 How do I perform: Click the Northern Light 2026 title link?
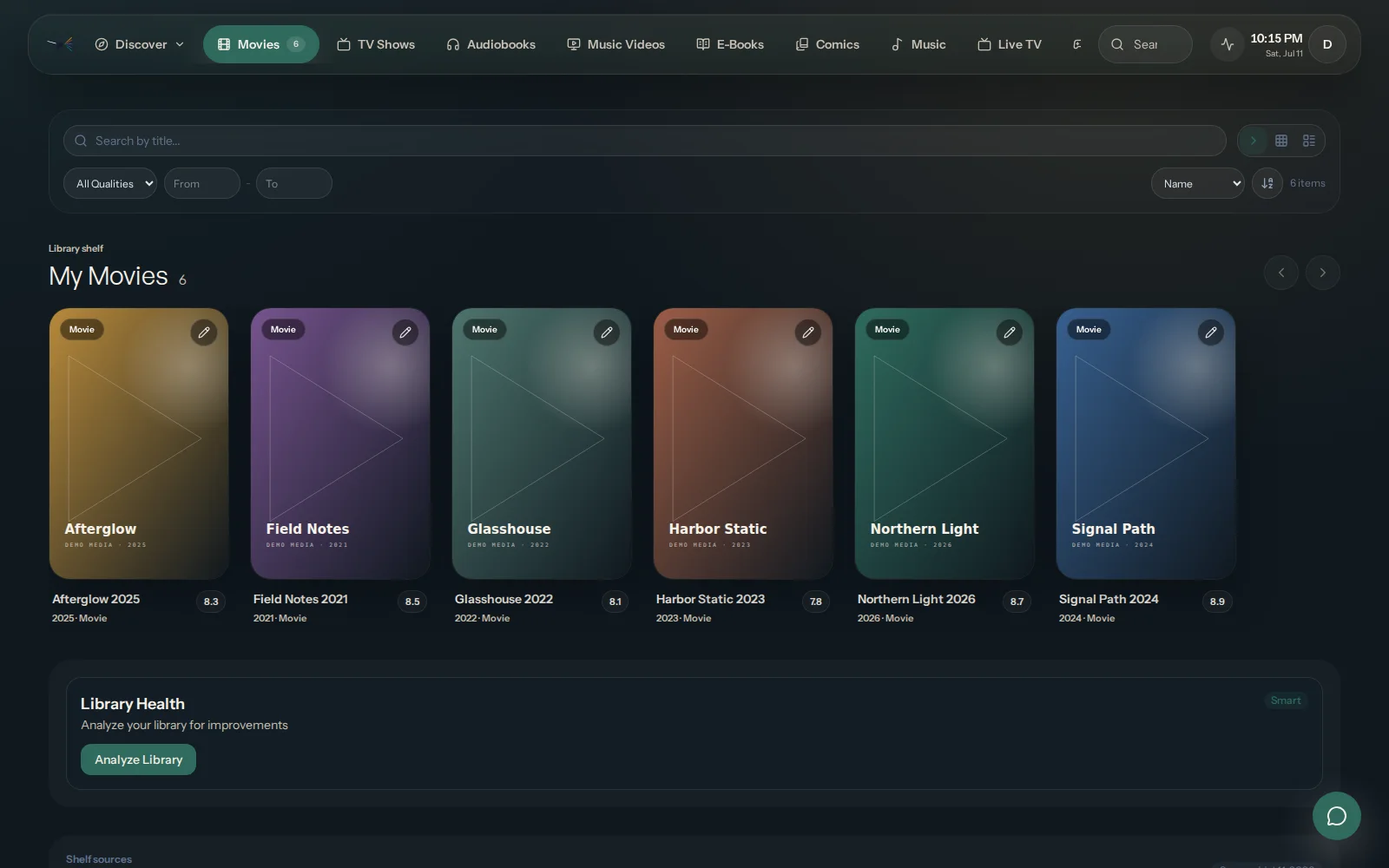(x=916, y=599)
